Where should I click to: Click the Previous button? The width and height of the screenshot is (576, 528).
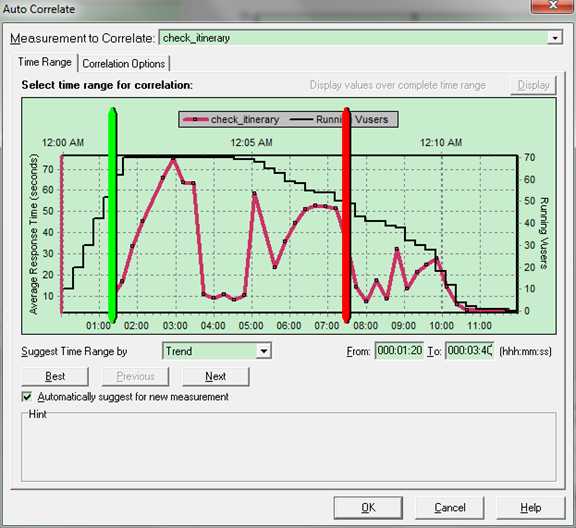pos(135,376)
